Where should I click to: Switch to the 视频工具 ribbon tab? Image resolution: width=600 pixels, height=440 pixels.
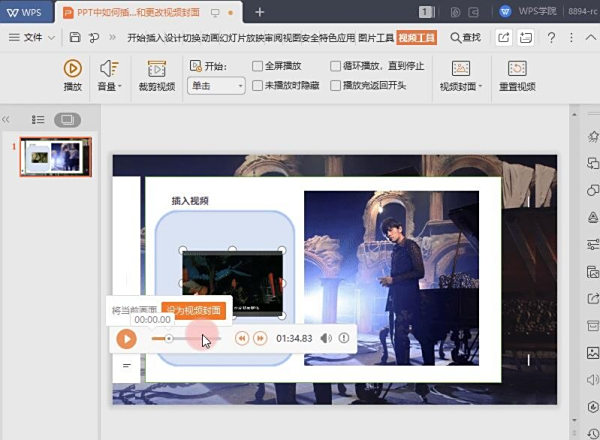click(x=416, y=37)
